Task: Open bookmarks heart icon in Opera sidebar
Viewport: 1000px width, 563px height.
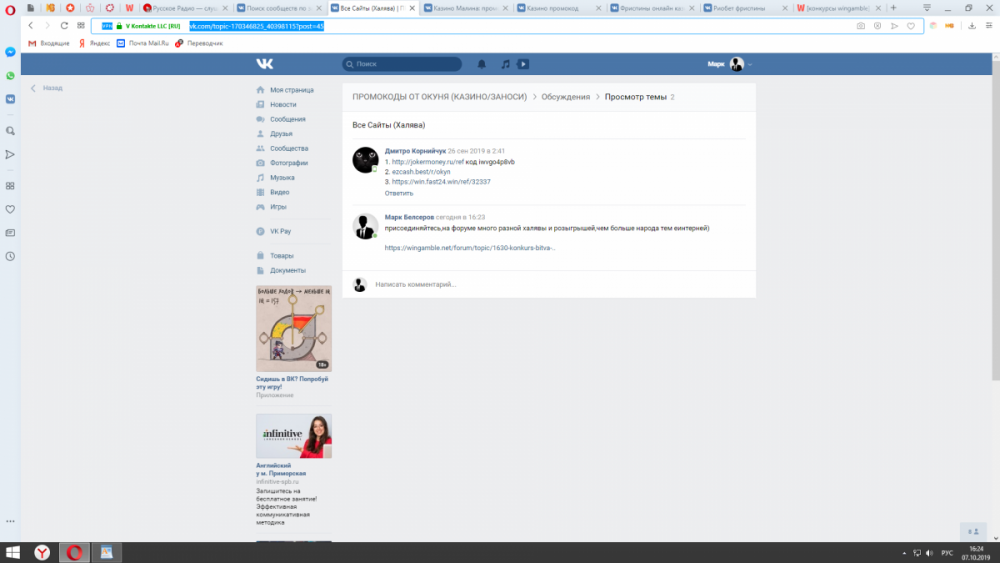Action: tap(10, 209)
